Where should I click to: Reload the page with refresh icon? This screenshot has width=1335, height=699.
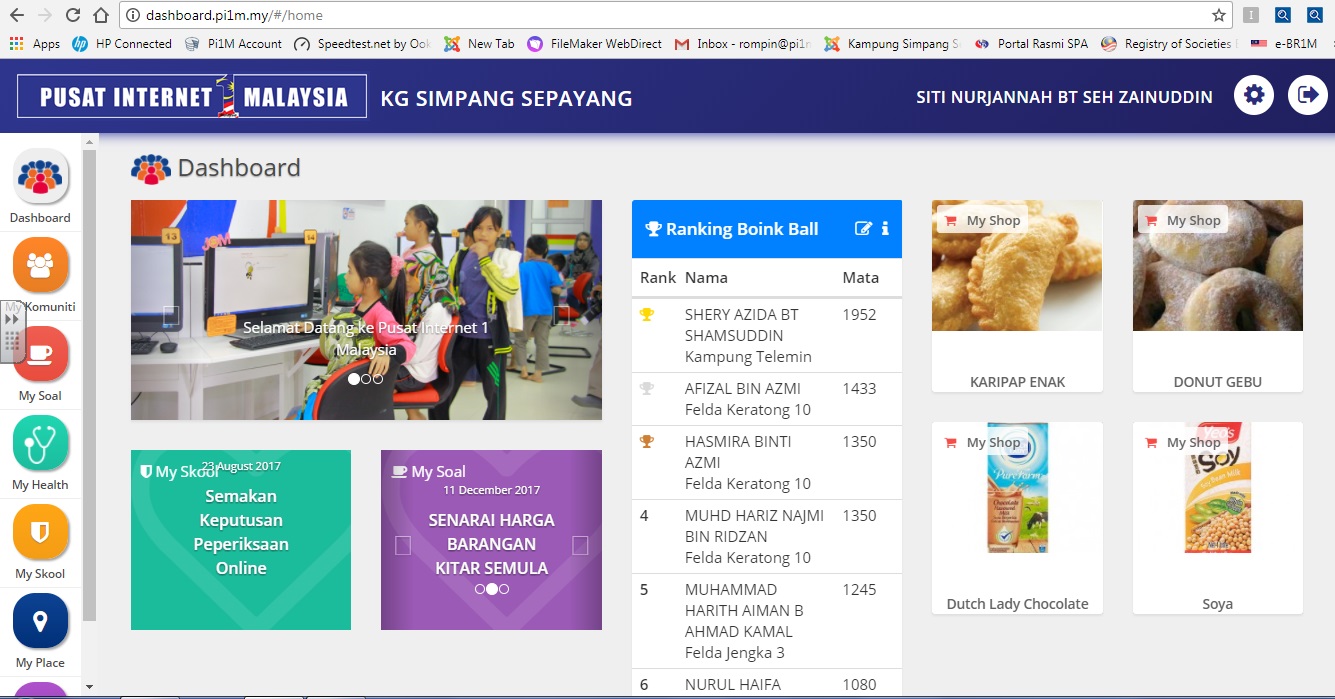[x=72, y=15]
